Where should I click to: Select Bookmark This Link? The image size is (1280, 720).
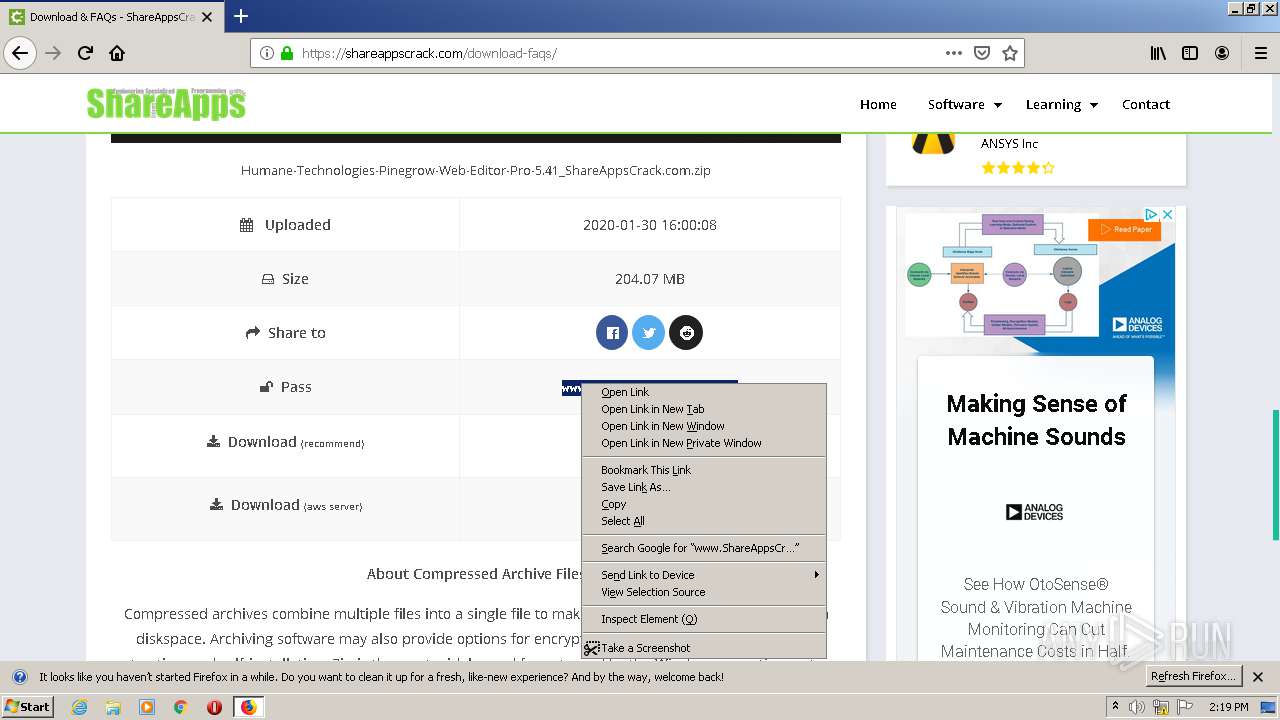(x=704, y=470)
